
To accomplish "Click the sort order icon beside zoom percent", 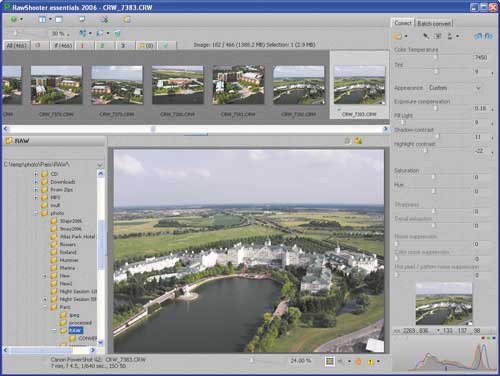I will point(83,33).
